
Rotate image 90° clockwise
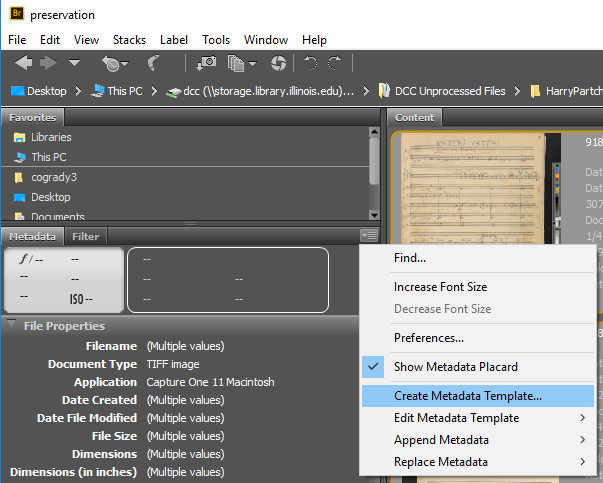(x=335, y=63)
